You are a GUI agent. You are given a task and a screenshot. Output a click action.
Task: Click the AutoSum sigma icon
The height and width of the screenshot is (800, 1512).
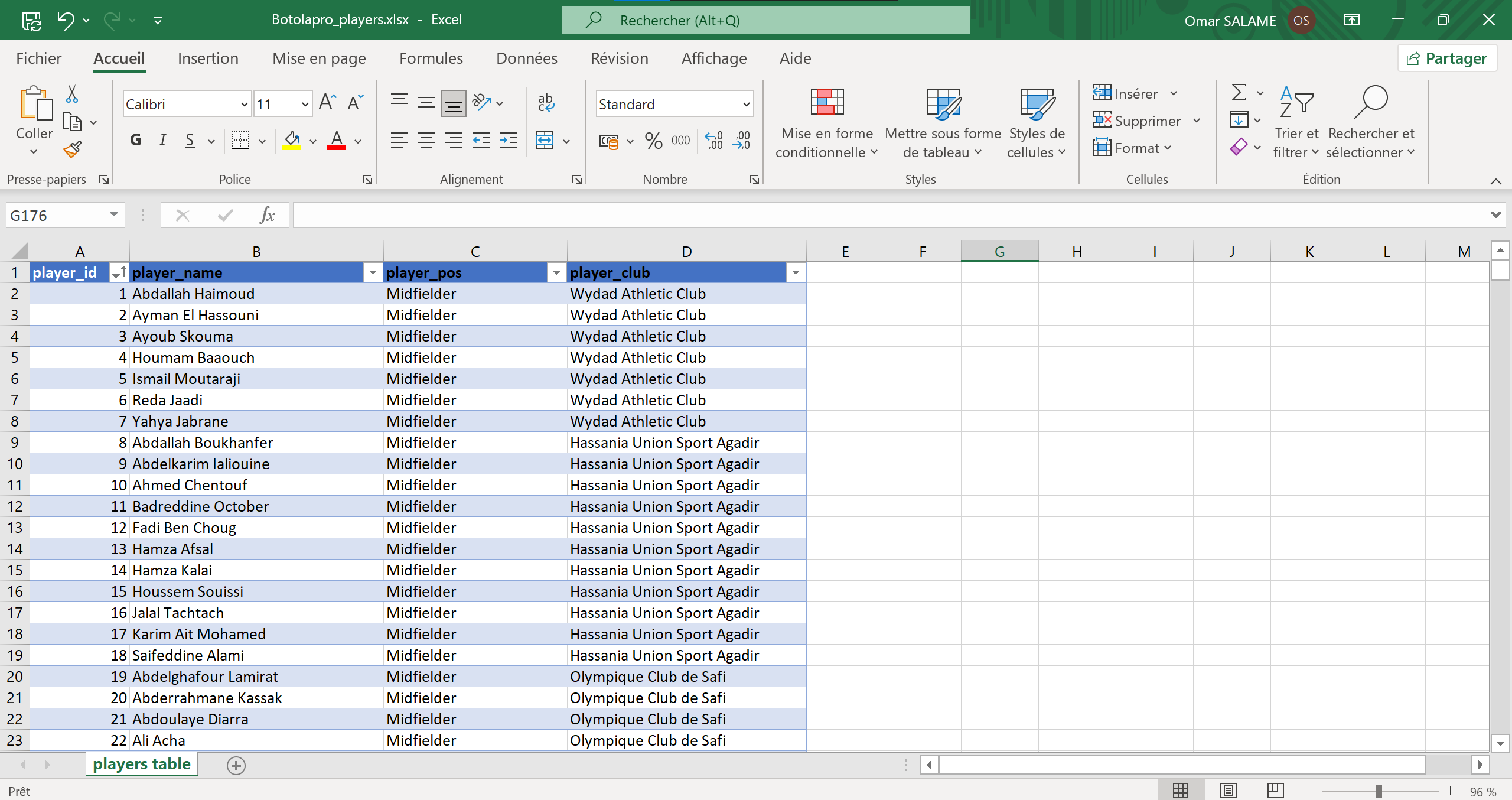(1239, 93)
